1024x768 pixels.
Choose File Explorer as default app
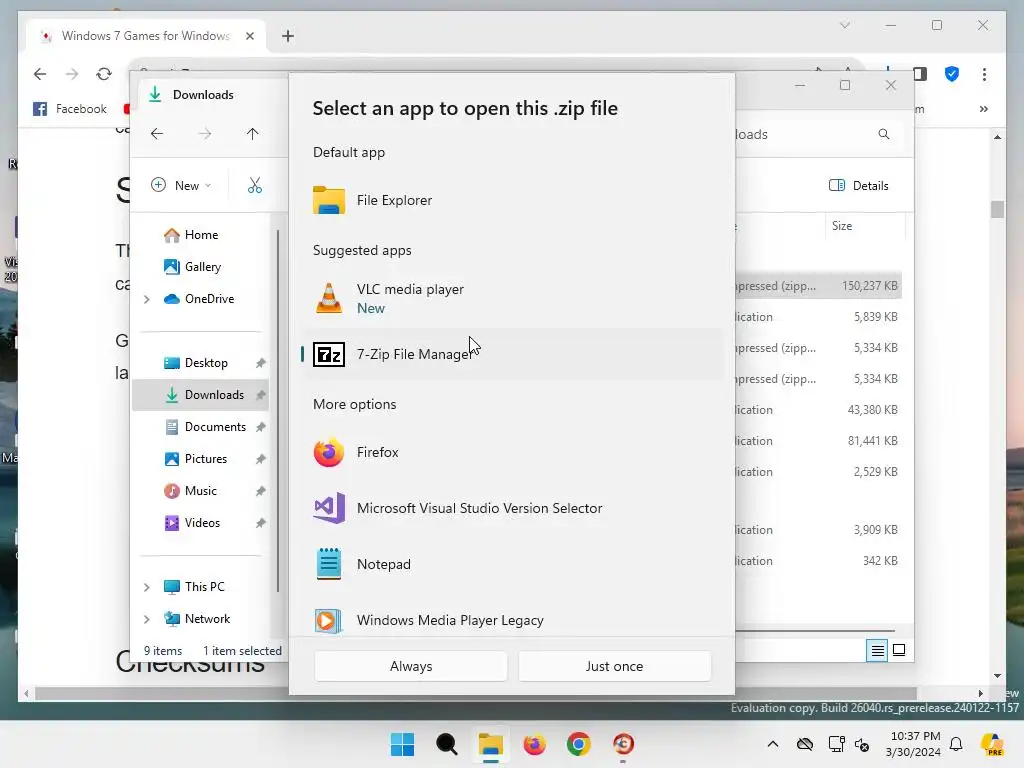click(512, 200)
